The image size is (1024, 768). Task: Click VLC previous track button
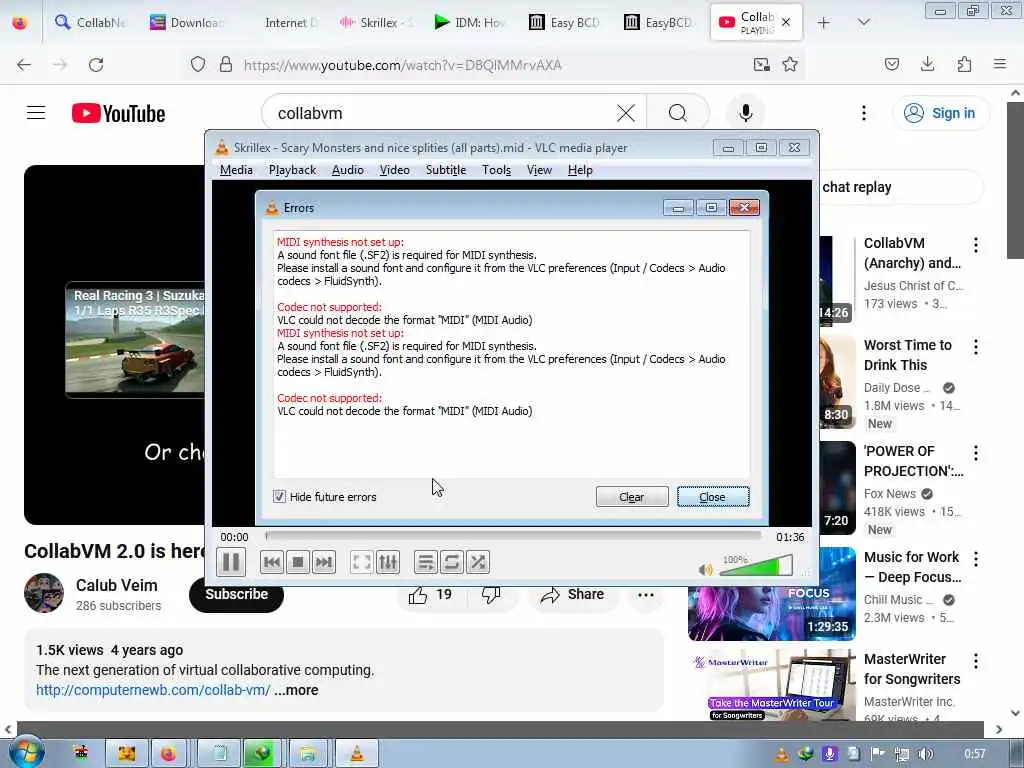click(x=272, y=562)
